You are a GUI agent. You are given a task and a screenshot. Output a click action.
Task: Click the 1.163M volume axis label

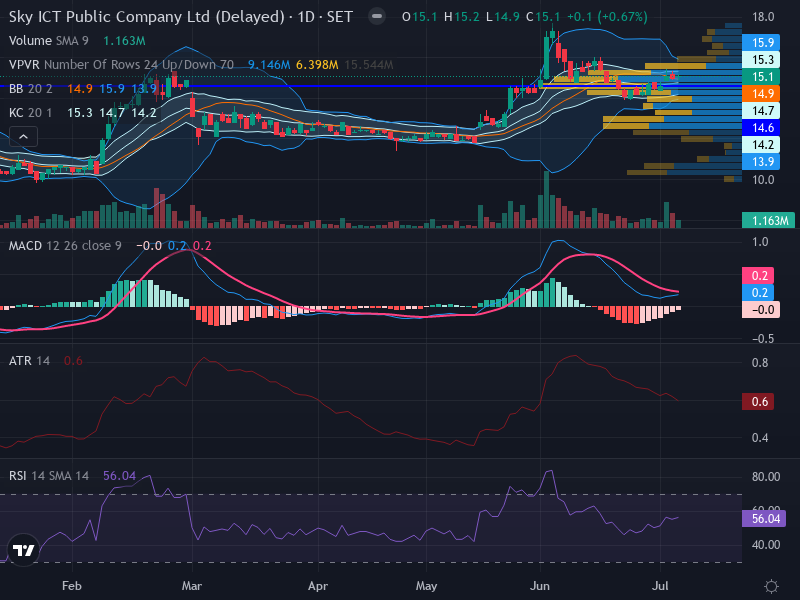[768, 220]
